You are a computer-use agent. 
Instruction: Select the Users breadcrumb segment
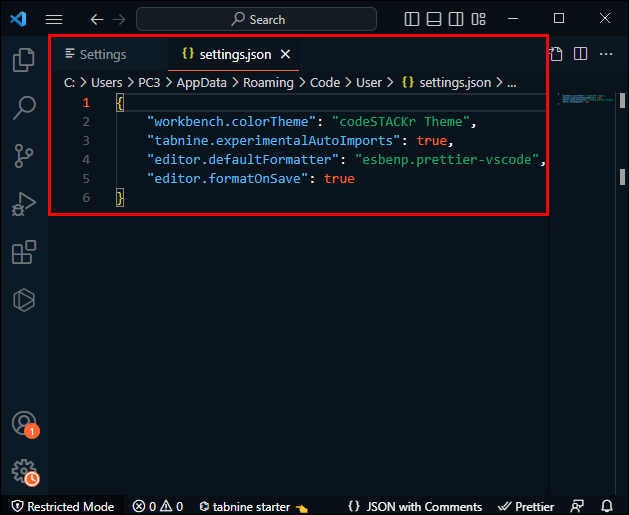pyautogui.click(x=106, y=83)
